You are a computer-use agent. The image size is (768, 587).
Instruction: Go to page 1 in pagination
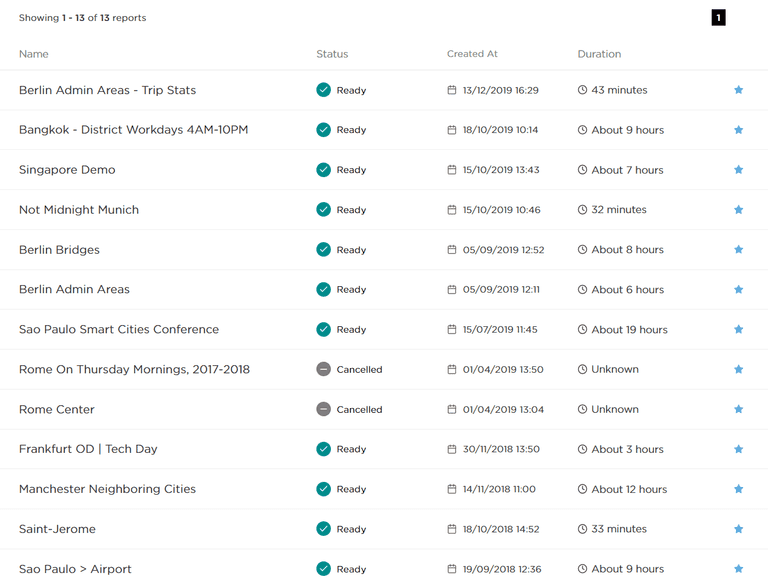718,18
